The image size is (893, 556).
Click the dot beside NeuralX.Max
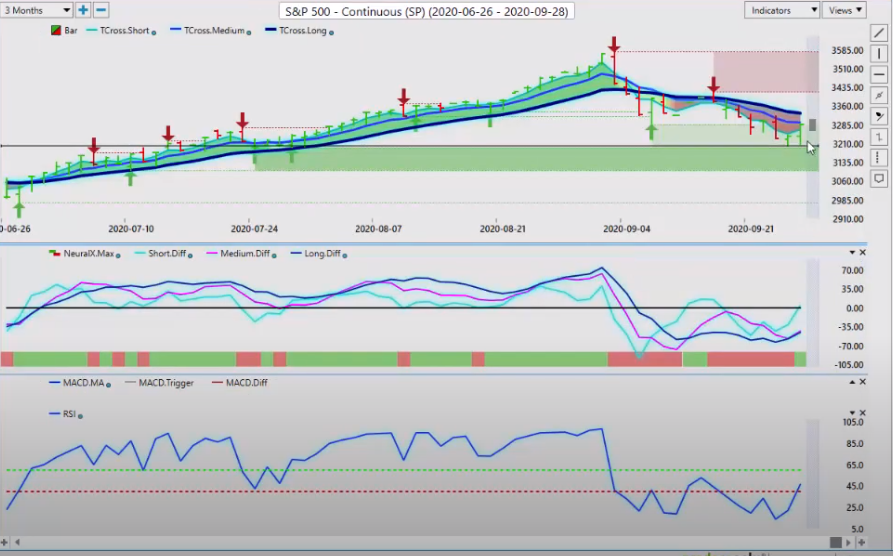coord(118,255)
